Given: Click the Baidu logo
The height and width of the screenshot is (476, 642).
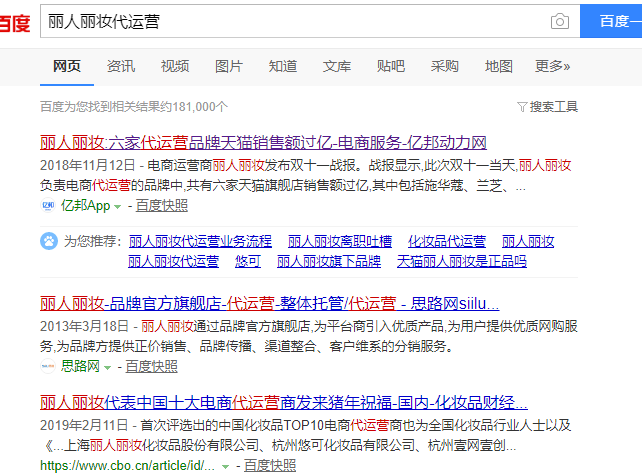Looking at the screenshot, I should coord(15,23).
